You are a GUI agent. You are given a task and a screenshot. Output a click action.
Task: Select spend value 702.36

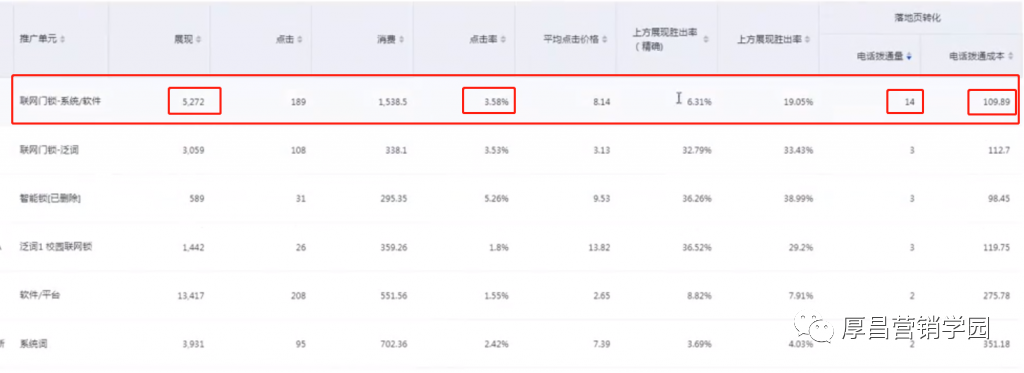pos(394,344)
